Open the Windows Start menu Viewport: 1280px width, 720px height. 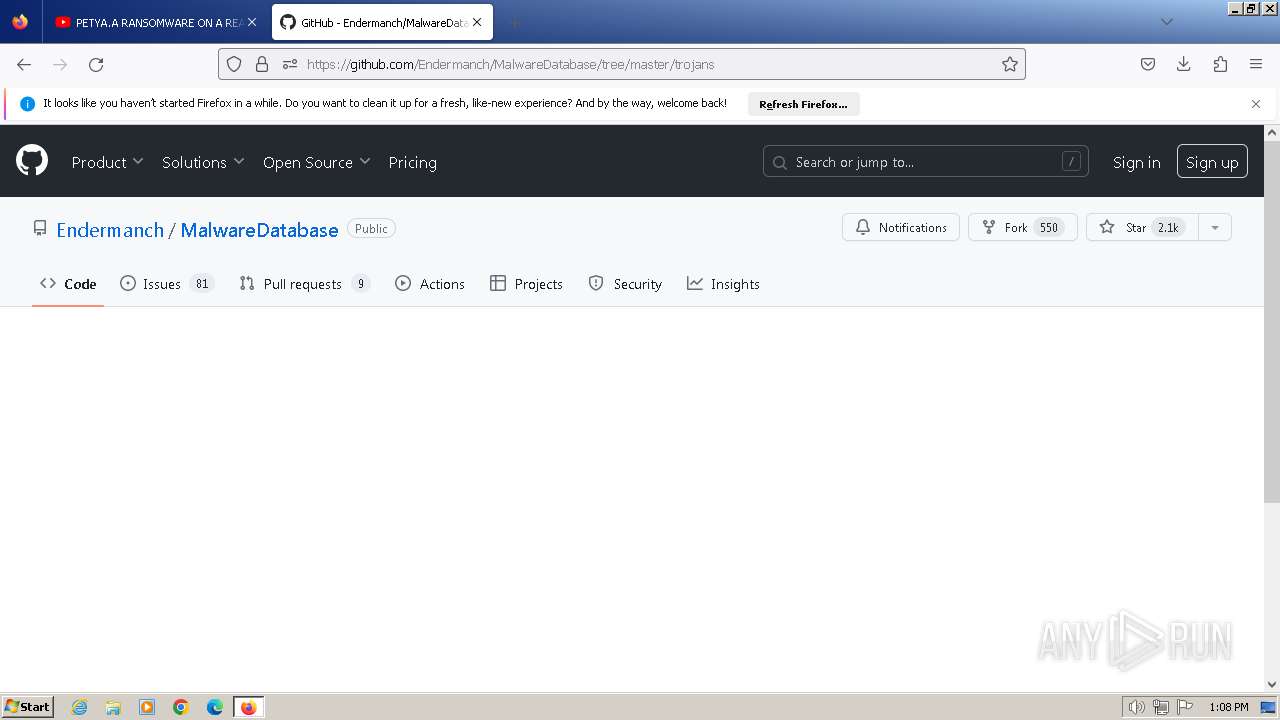tap(28, 706)
